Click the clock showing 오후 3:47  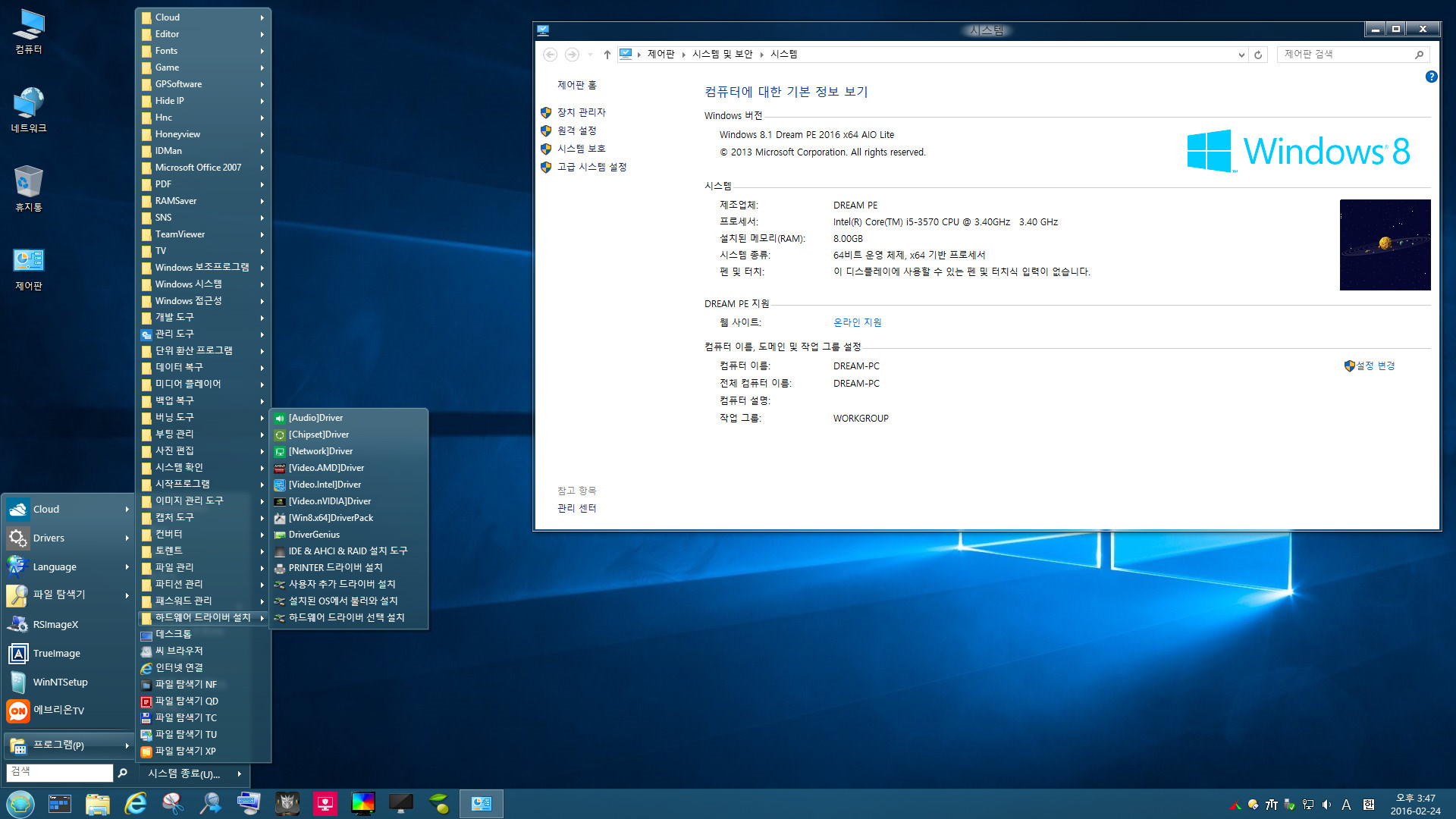pos(1415,799)
